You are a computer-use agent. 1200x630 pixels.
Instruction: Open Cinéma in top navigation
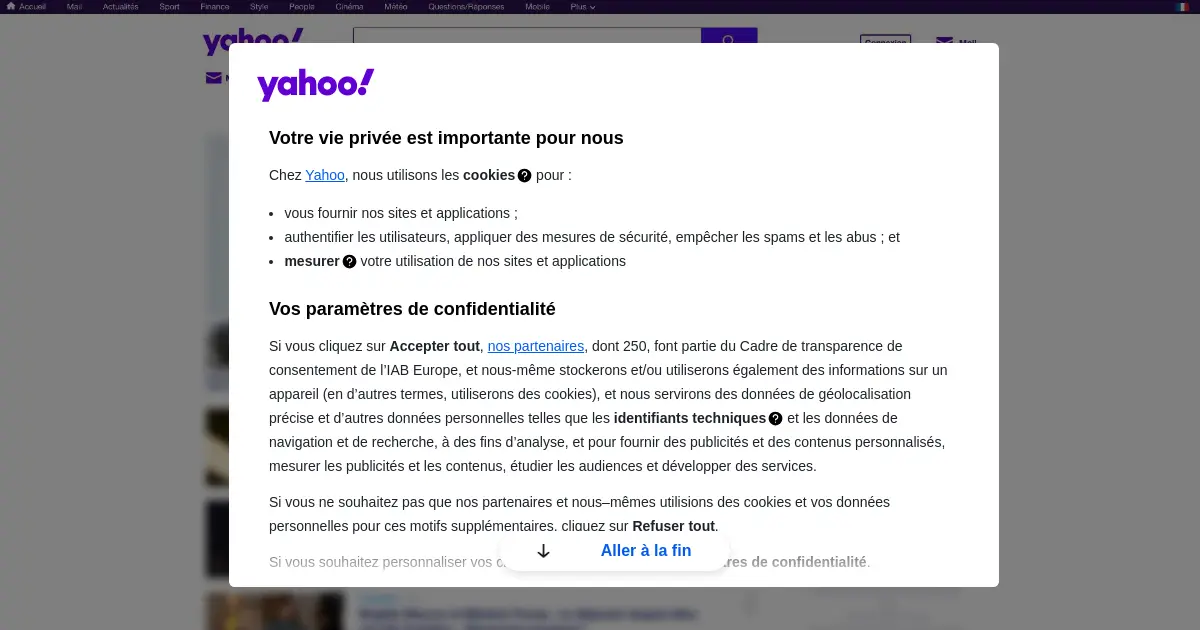coord(349,6)
